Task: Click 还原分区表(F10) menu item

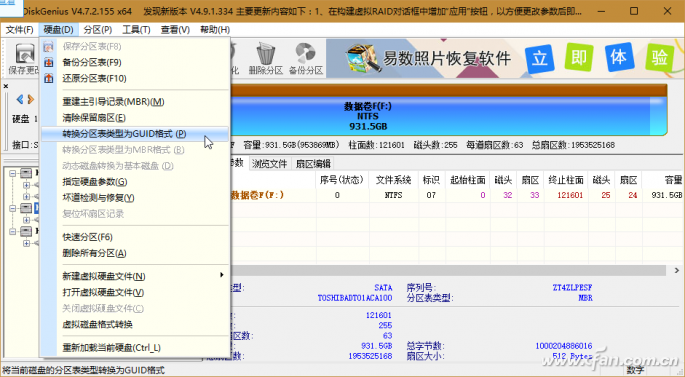Action: [135, 79]
